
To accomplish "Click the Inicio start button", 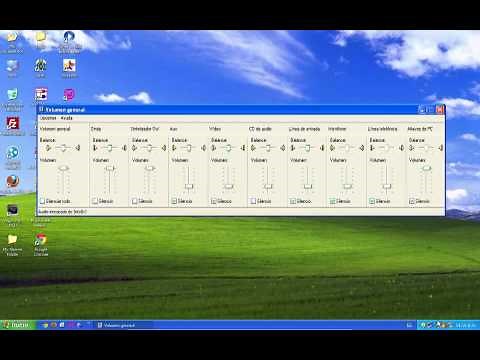I will point(18,325).
